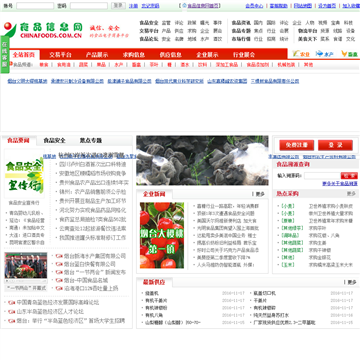Viewport: 360px width, 360px height.
Task: Open 美食天下 in the header directory
Action: pos(307,39)
